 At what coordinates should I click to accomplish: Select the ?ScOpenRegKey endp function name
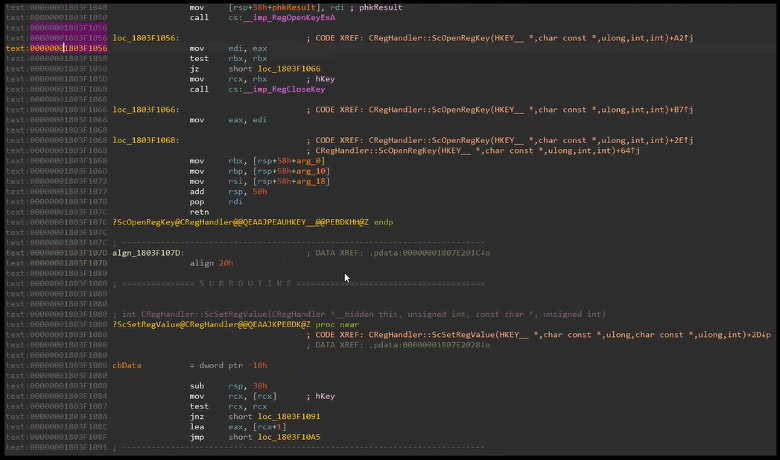(240, 222)
